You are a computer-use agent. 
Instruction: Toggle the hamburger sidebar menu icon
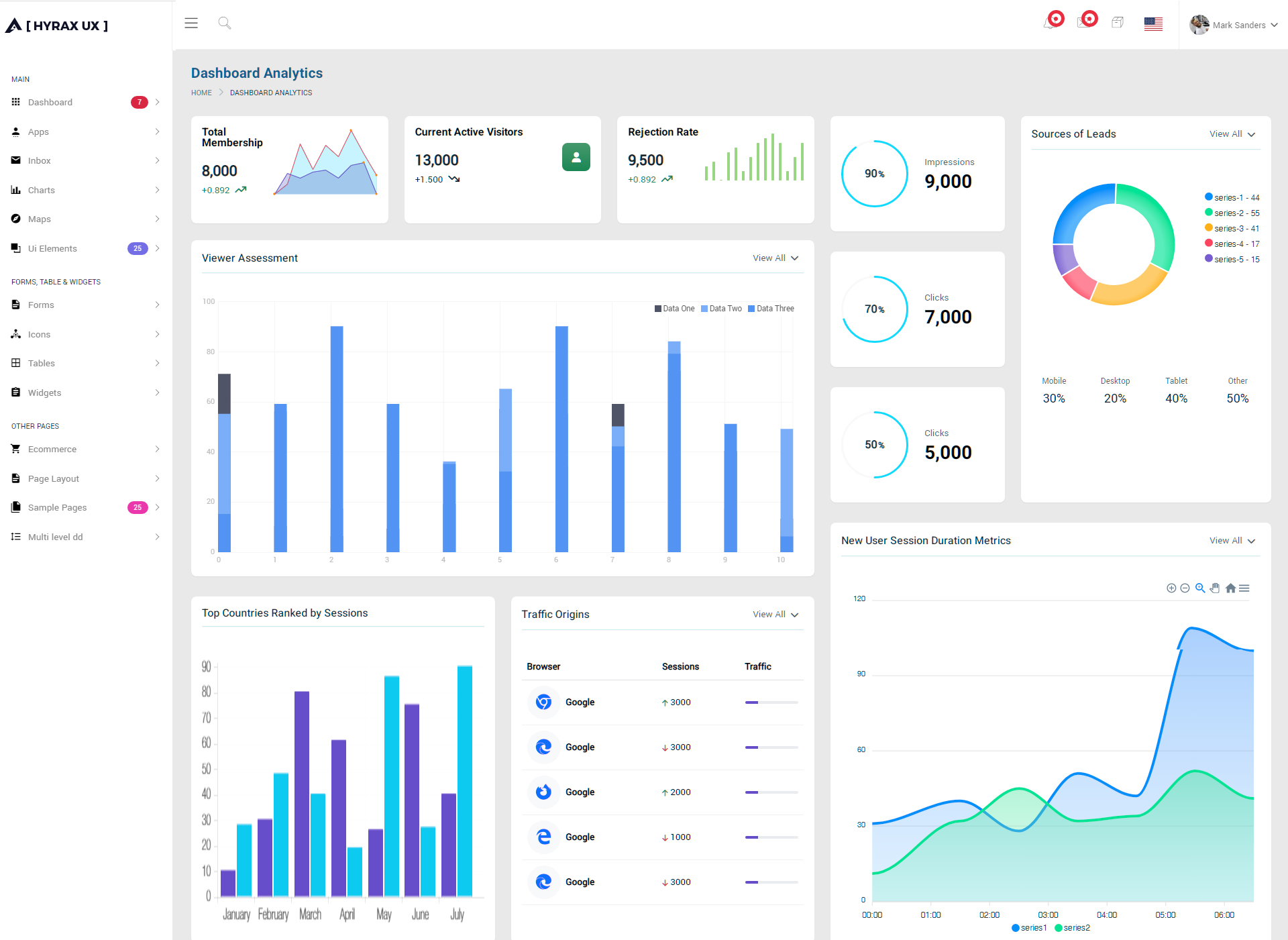tap(191, 23)
